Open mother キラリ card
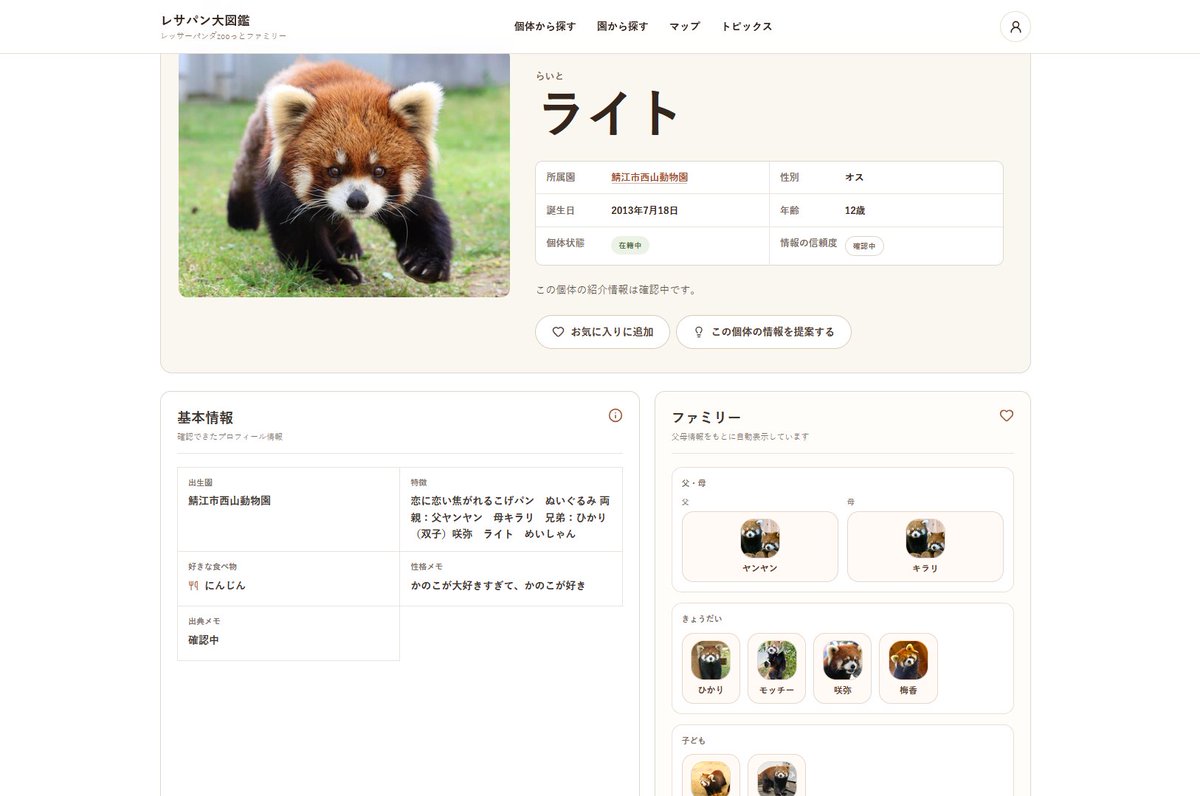This screenshot has width=1200, height=796. (x=925, y=546)
